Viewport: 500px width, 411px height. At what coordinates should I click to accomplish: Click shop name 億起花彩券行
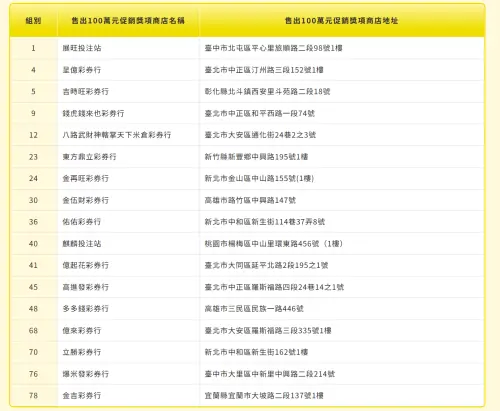86,265
